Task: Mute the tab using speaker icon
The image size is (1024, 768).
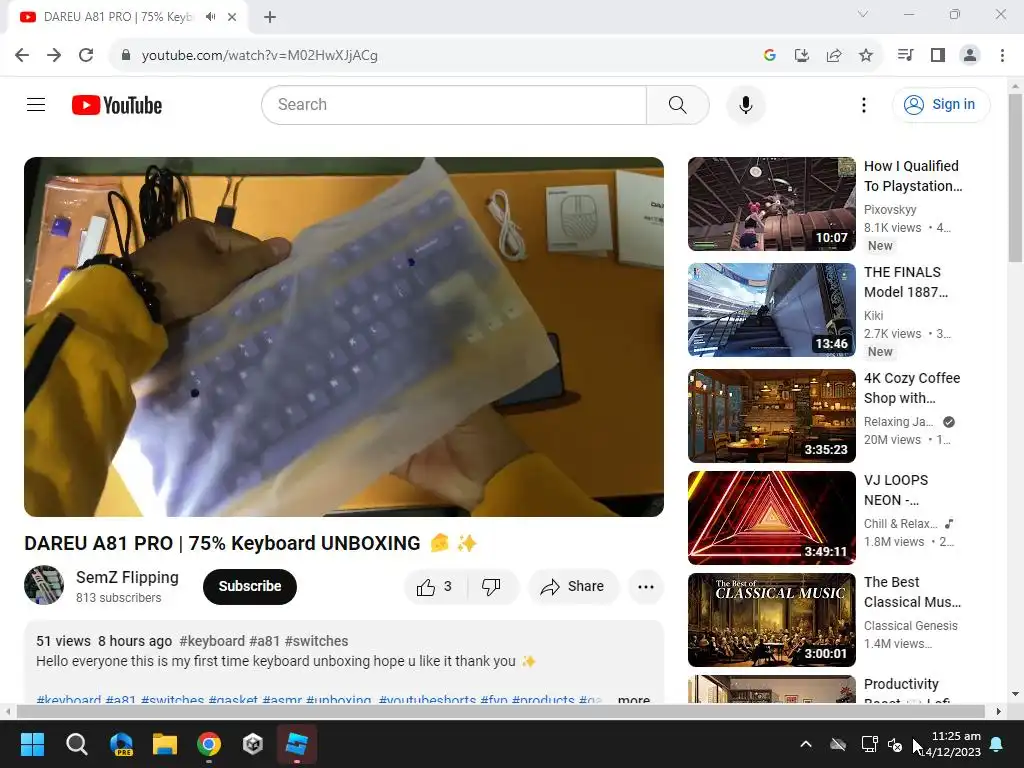Action: [x=210, y=17]
